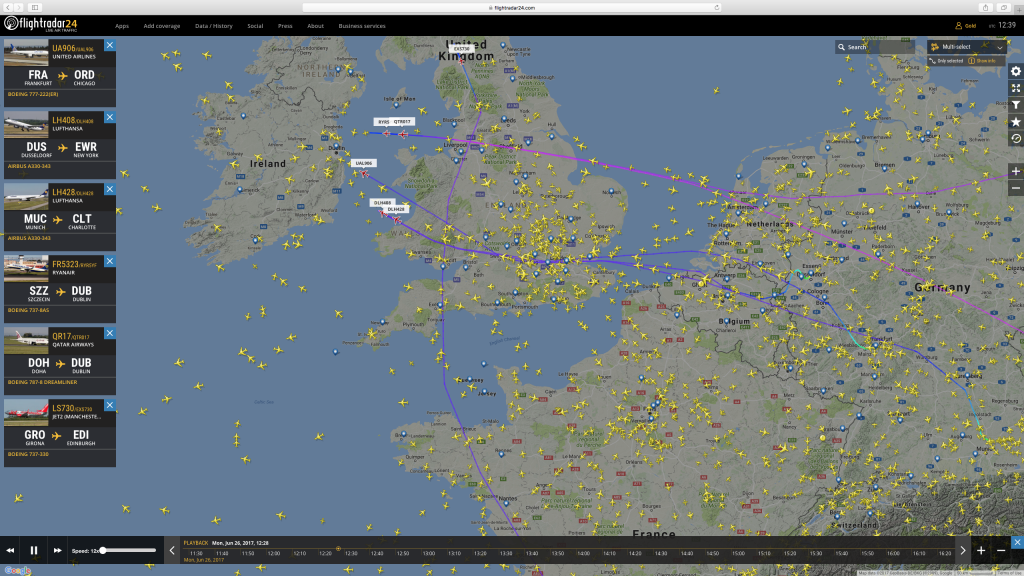The image size is (1024, 576).
Task: Click Safari back navigation arrow
Action: (x=8, y=8)
